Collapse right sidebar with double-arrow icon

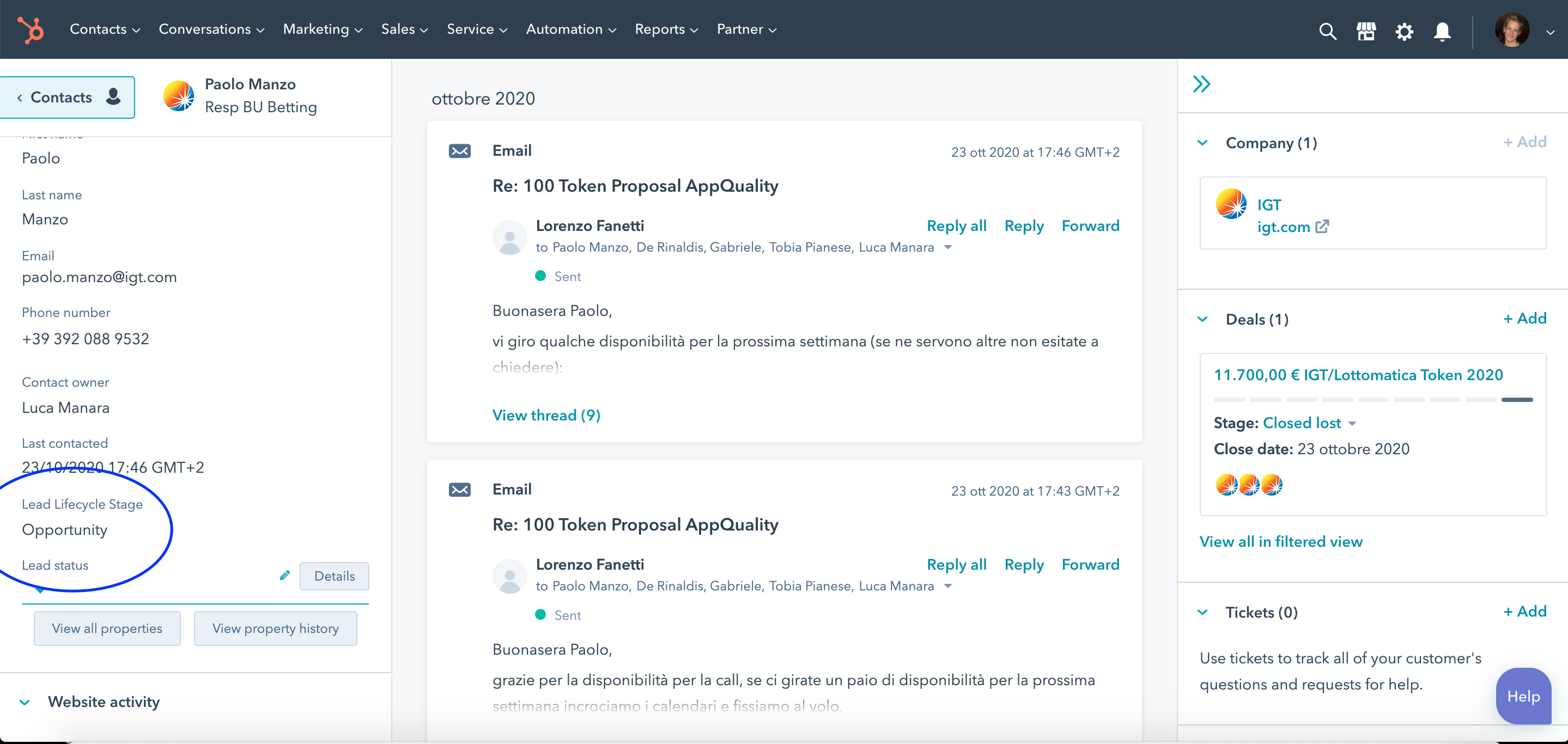click(x=1201, y=84)
